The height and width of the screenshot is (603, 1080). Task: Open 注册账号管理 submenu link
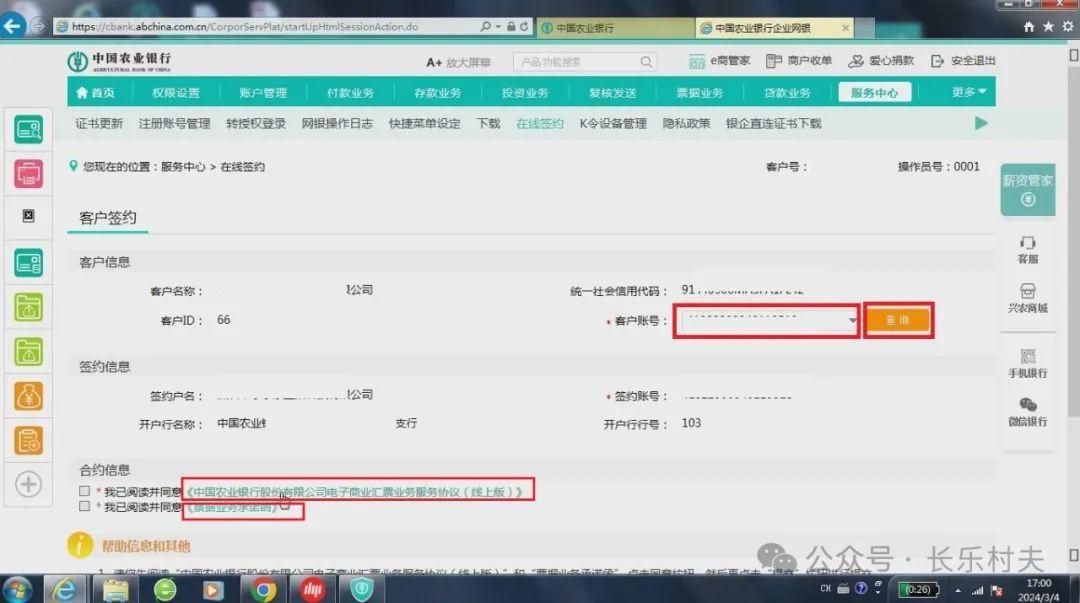click(x=174, y=123)
